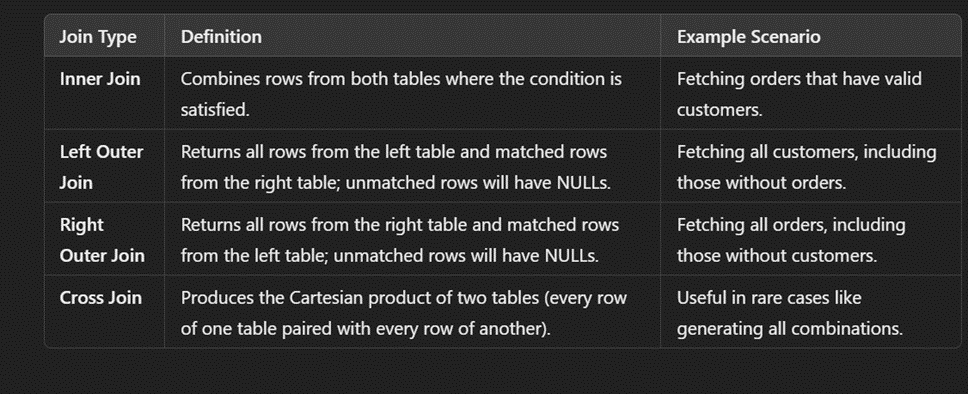Click the Definition column header
Image resolution: width=968 pixels, height=394 pixels.
click(221, 37)
